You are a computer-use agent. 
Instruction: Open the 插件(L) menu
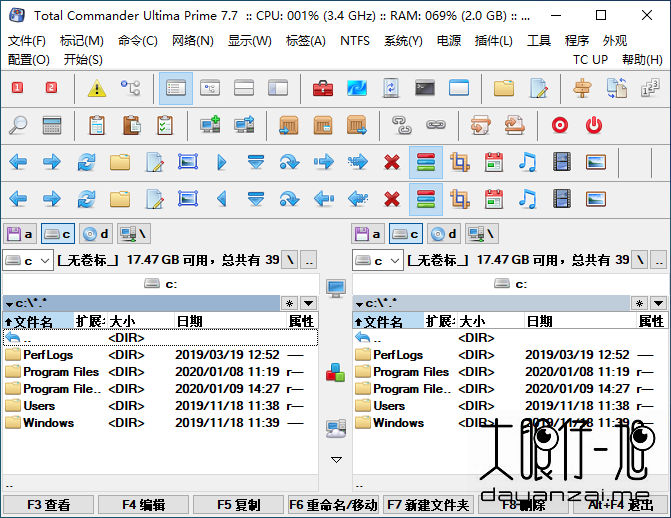click(x=493, y=41)
